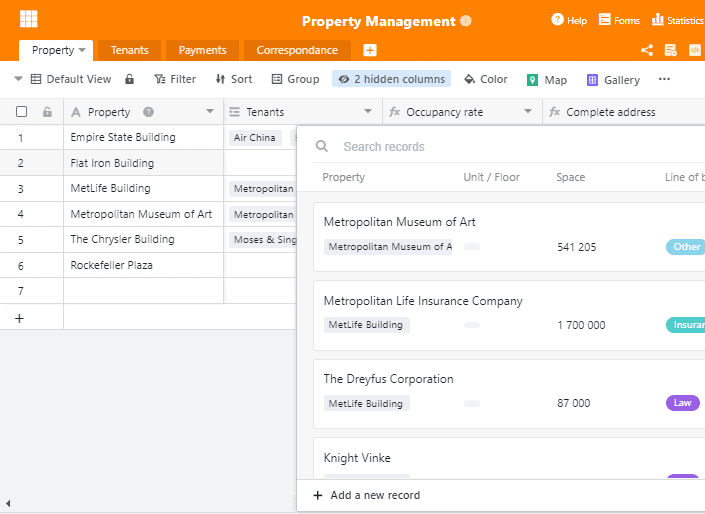
Task: Click the share icon
Action: click(x=647, y=50)
